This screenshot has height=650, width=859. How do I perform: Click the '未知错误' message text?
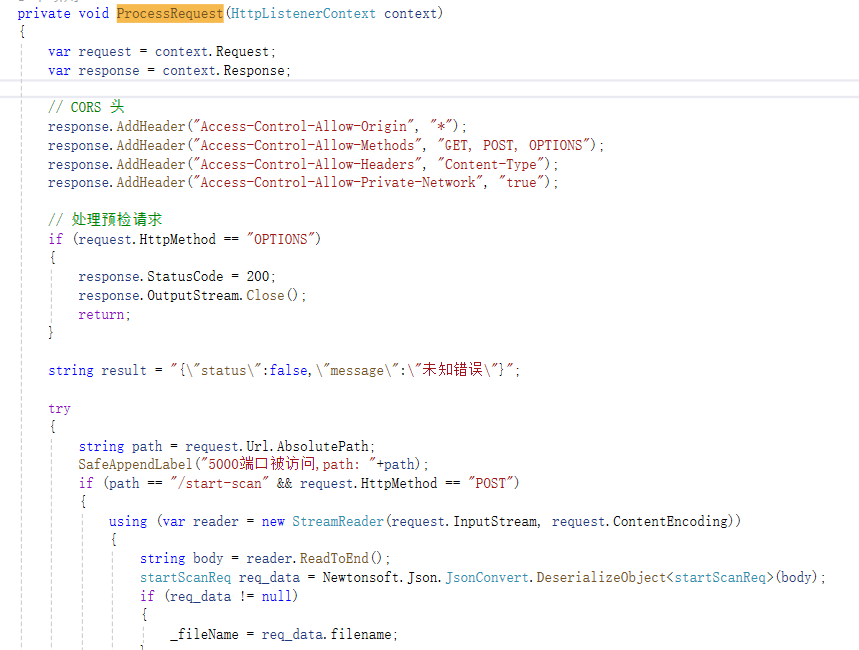[453, 370]
